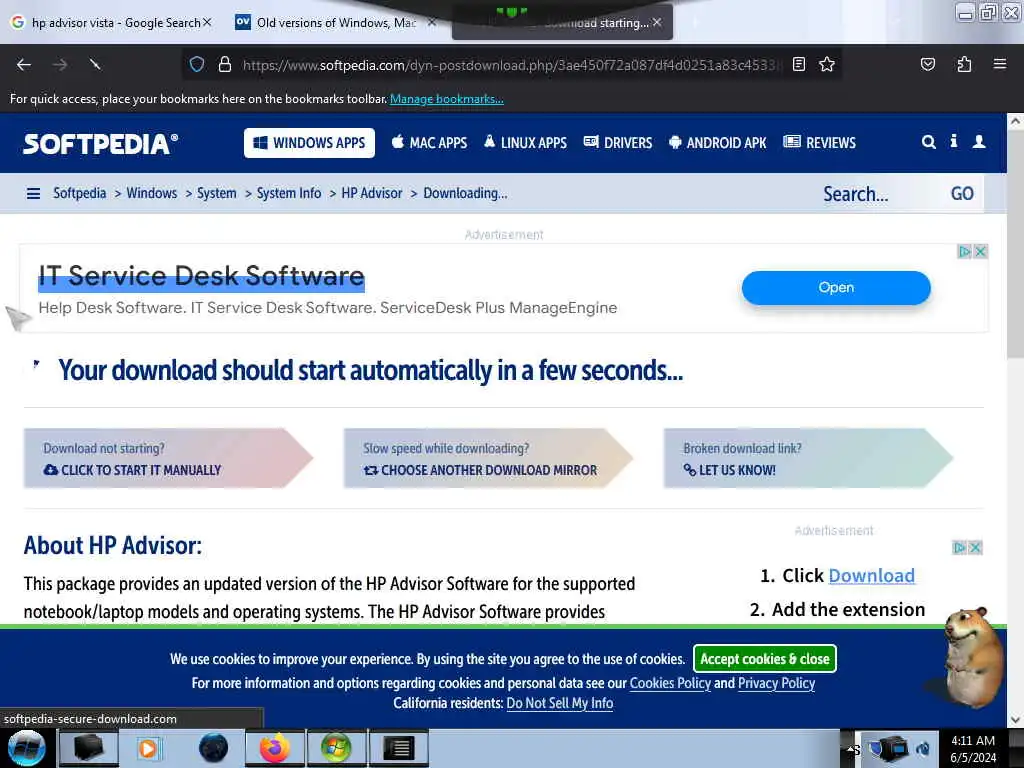Open the Firefox hamburger menu
Screen dimensions: 1024x768
(999, 64)
